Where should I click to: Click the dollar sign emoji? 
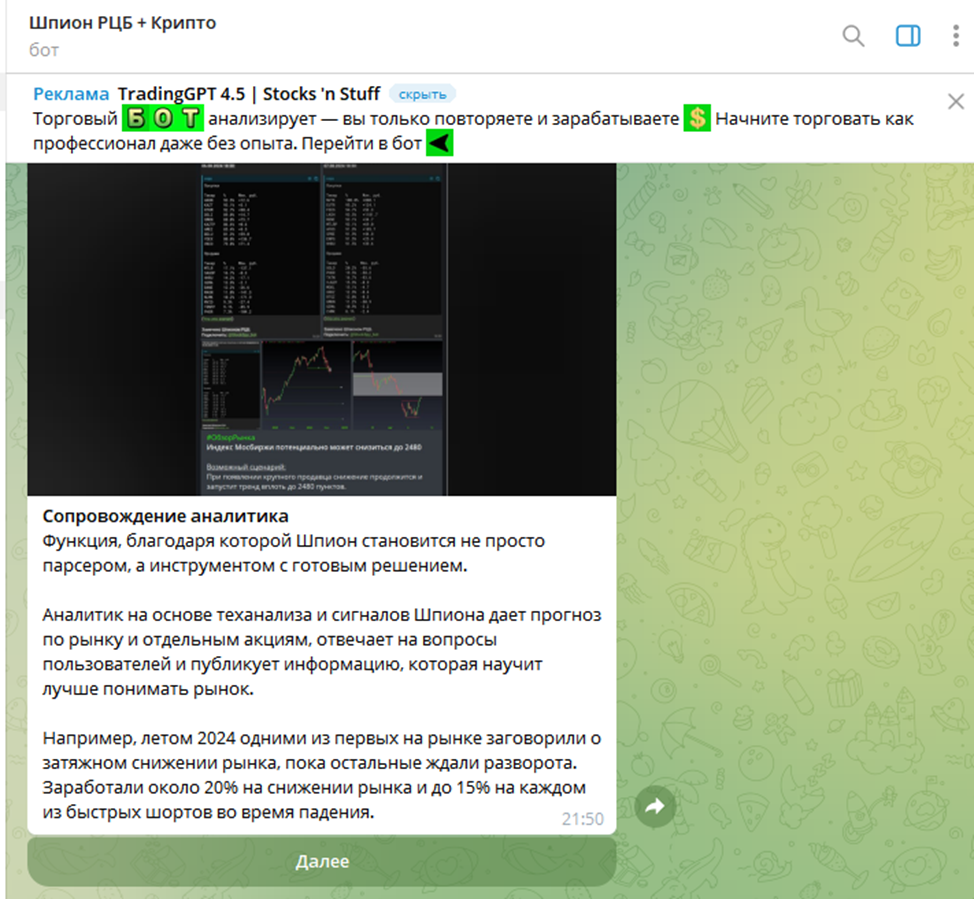coord(697,119)
